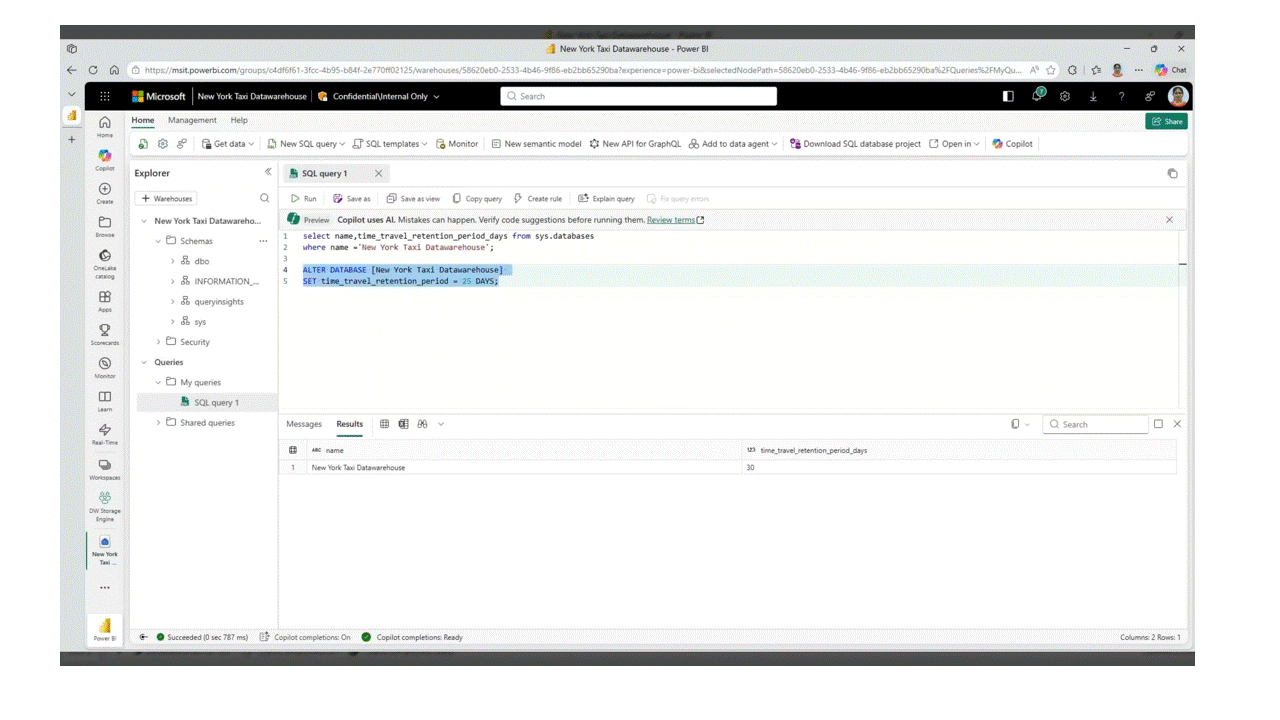Open the Confidential\Internal Only sensitivity dropdown
The height and width of the screenshot is (720, 1280).
click(x=379, y=97)
